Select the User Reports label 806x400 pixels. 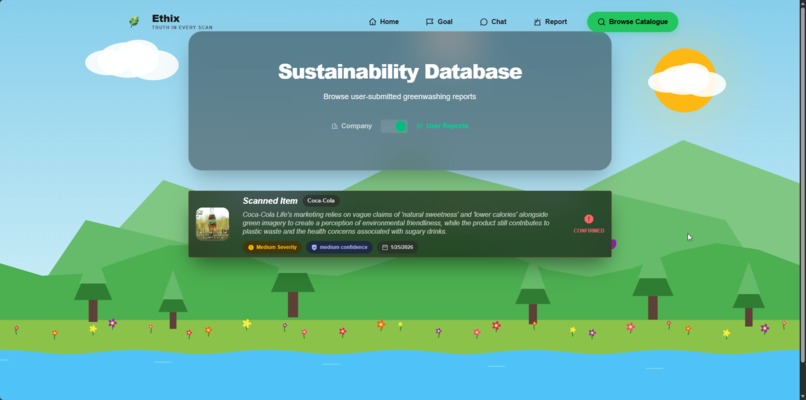(x=447, y=126)
